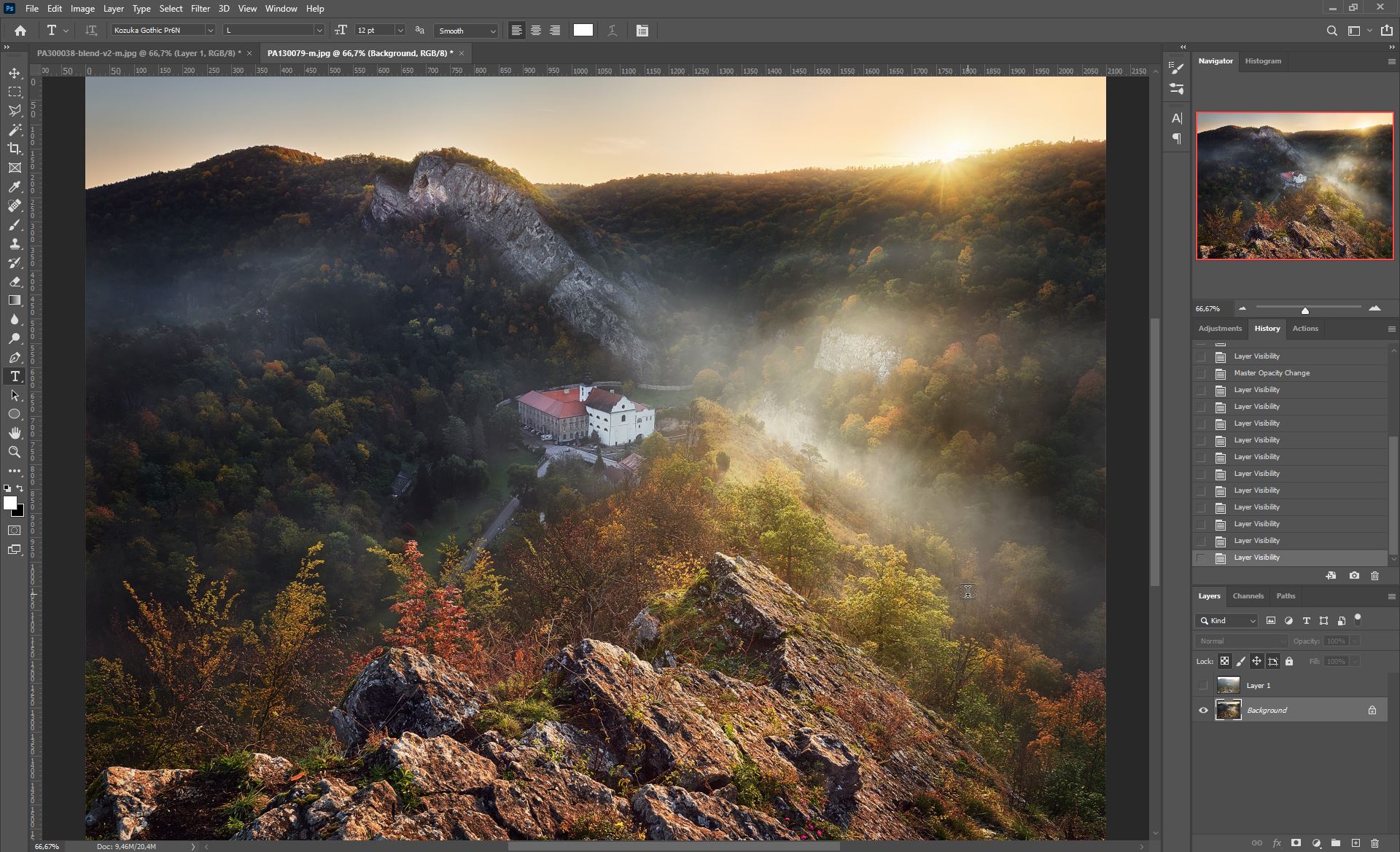Click text color swatch in options bar

coord(583,31)
